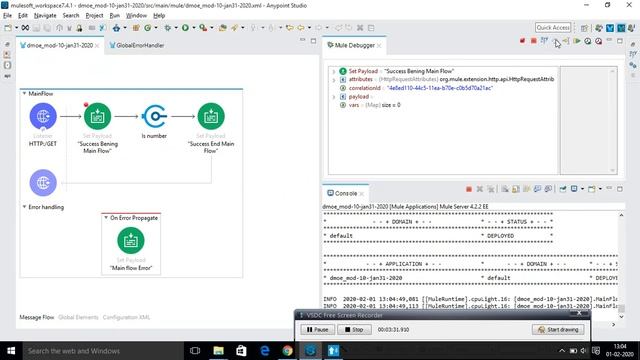640x360 pixels.
Task: Select the 'Success End Main Flow' Set Payload node
Action: [x=211, y=116]
